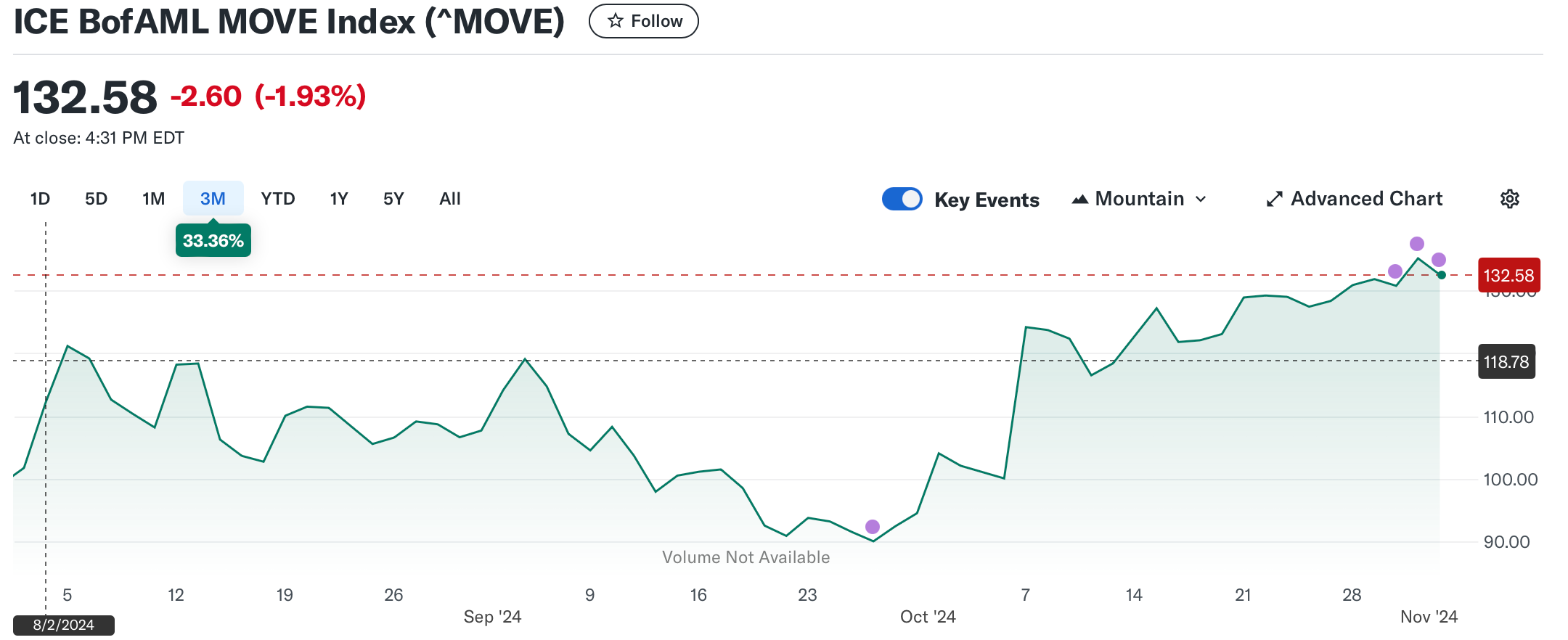1568x640 pixels.
Task: Click the 118.78 crosshair price label
Action: point(1506,361)
